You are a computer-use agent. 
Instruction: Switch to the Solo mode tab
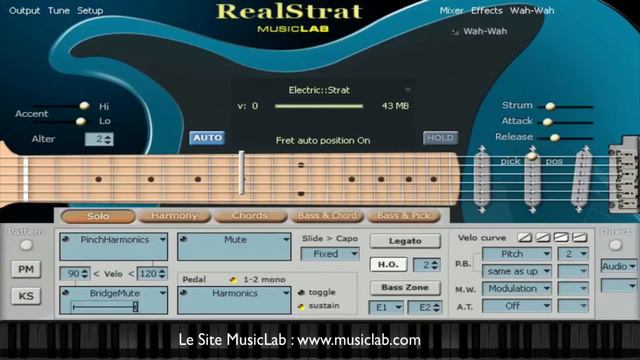coord(98,216)
